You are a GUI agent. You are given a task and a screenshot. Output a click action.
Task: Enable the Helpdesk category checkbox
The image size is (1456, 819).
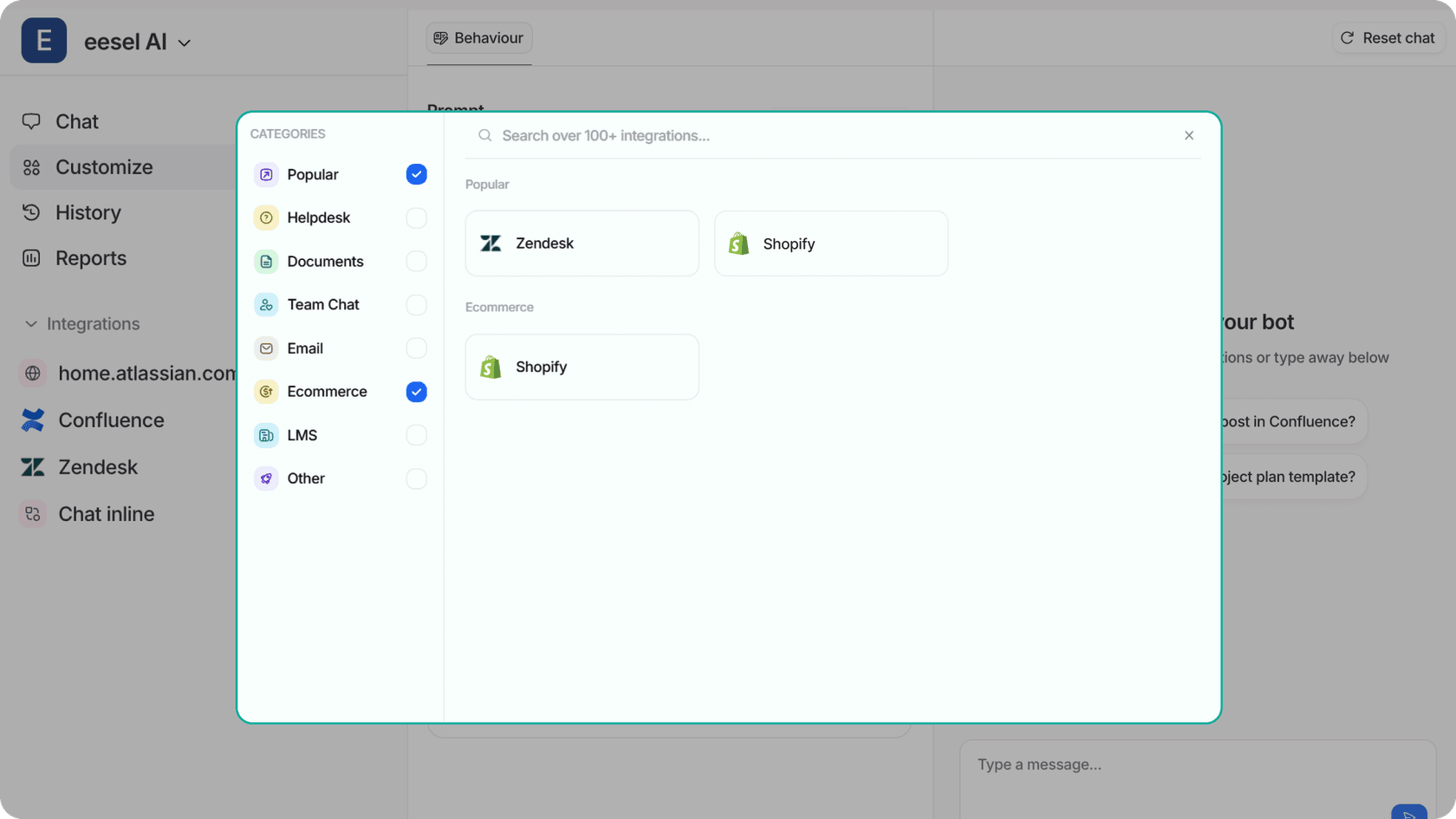(x=416, y=218)
